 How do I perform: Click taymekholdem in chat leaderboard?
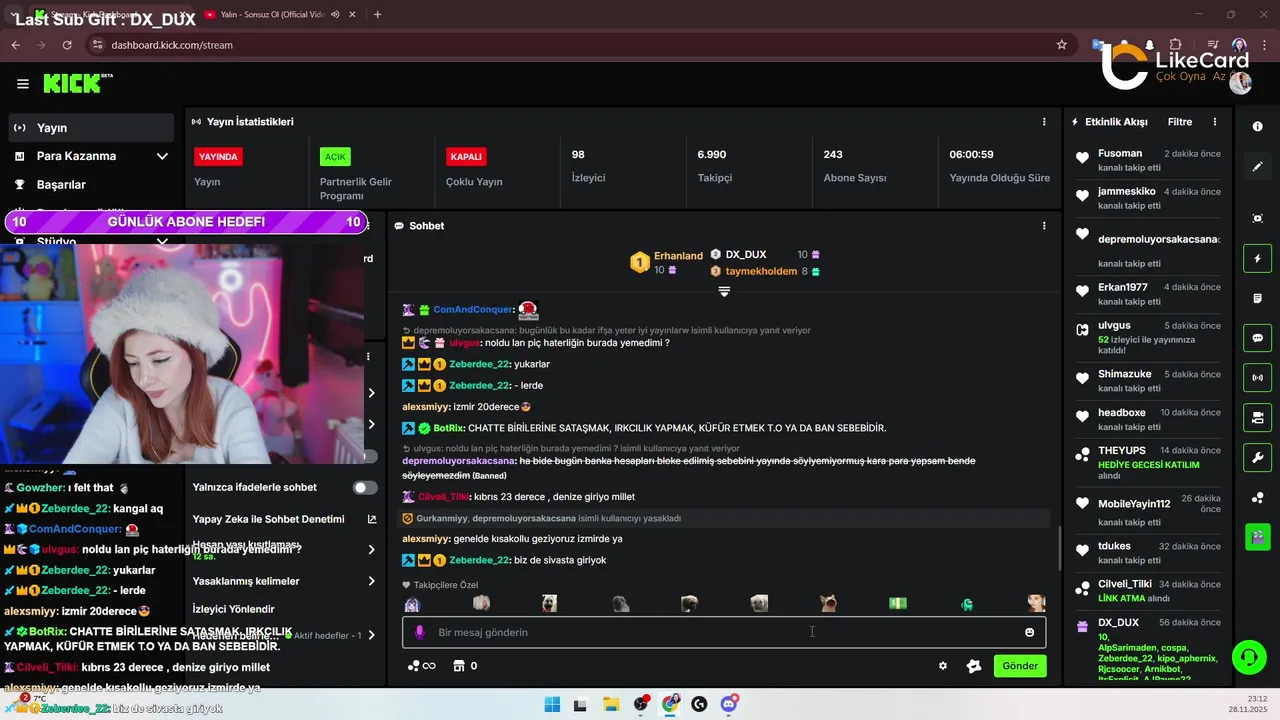(x=761, y=271)
